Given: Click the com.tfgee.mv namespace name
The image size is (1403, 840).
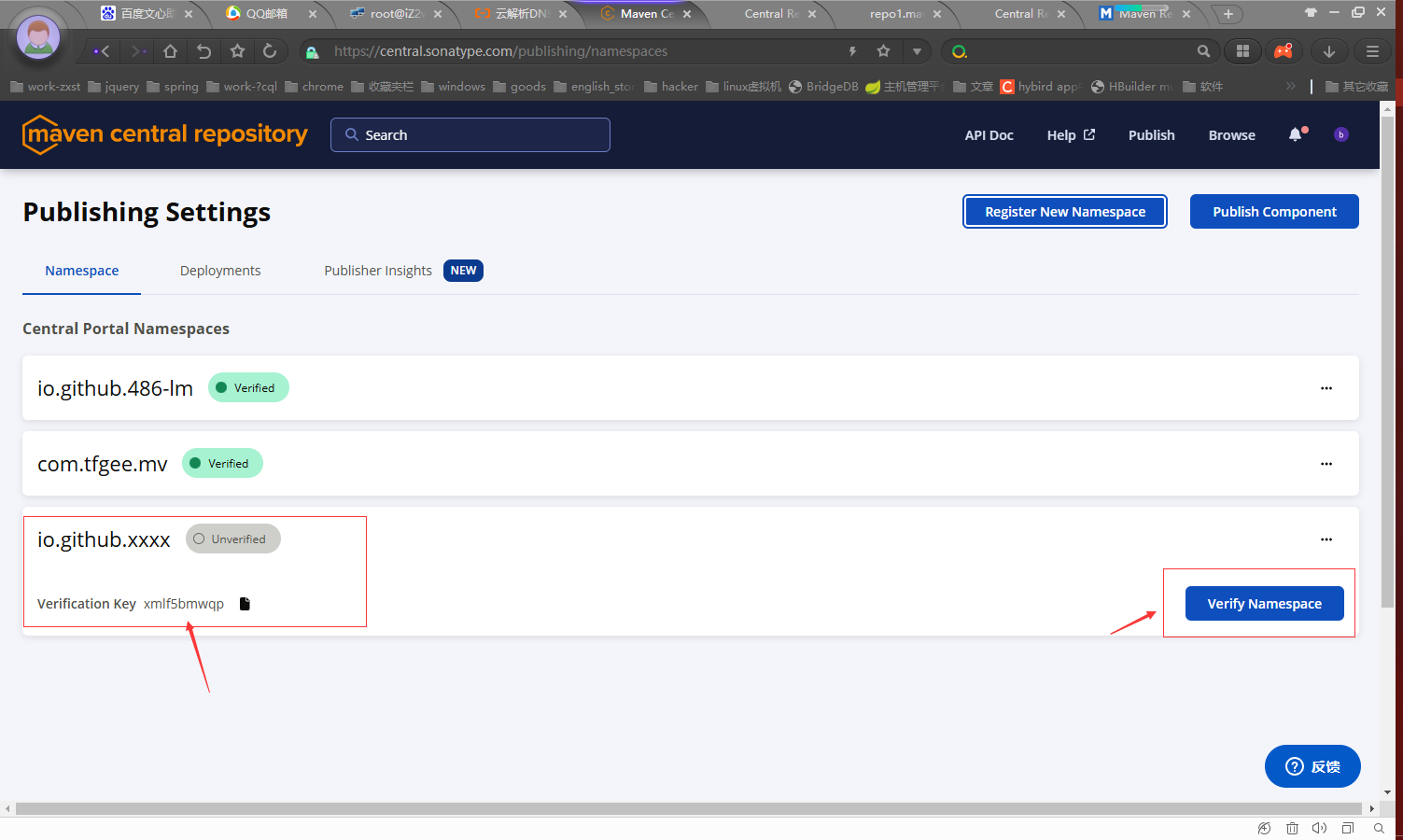Looking at the screenshot, I should [103, 464].
